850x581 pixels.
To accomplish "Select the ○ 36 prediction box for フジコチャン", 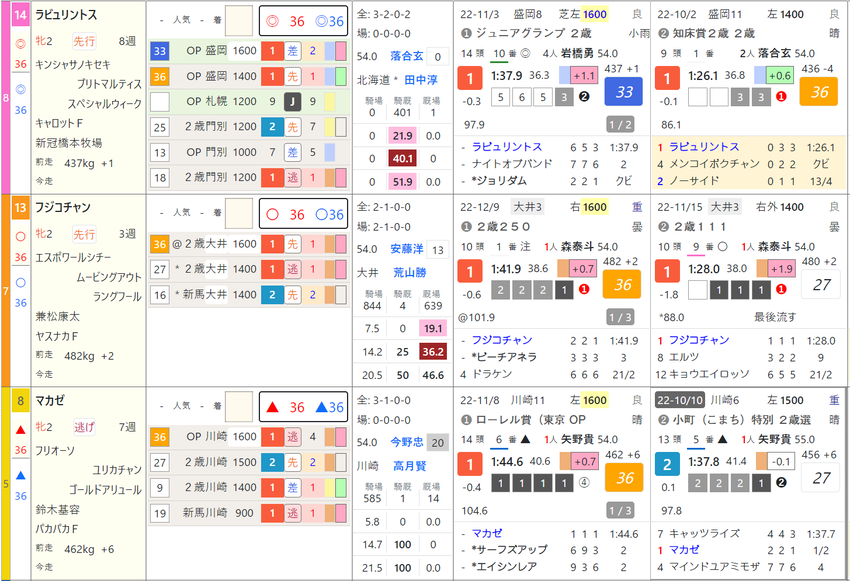I will coord(304,214).
